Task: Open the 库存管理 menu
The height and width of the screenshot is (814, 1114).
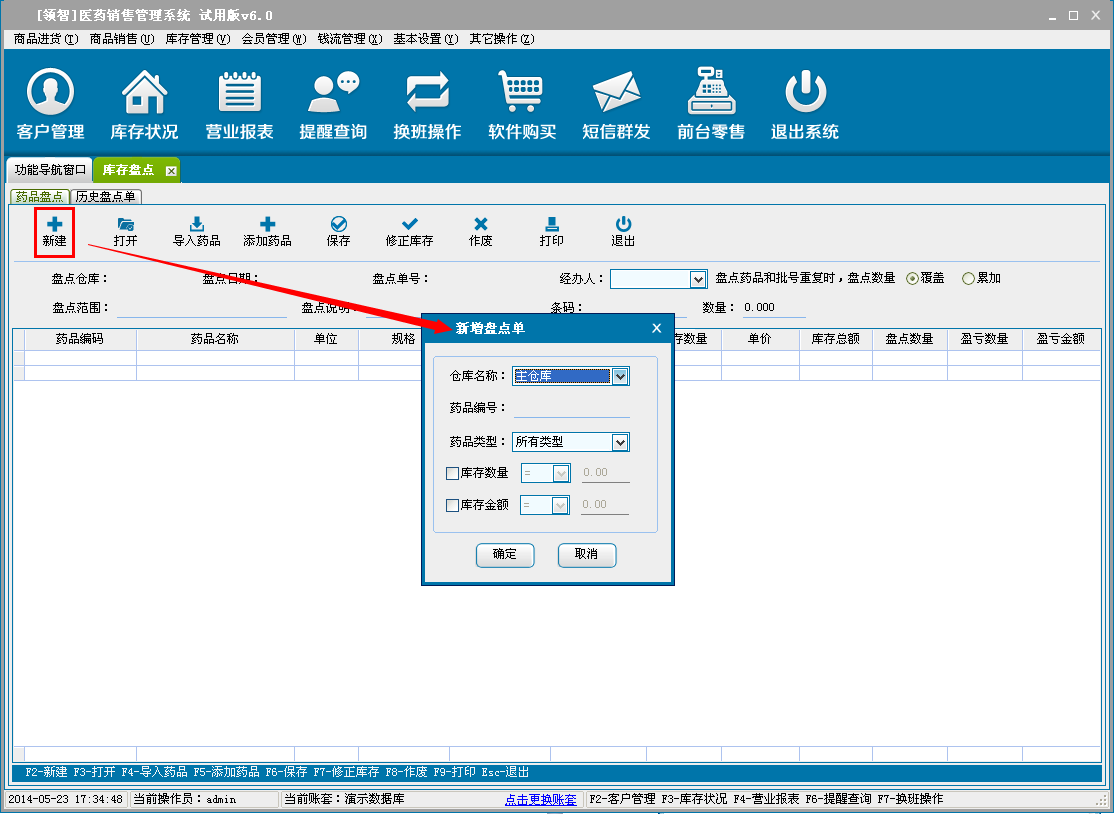Action: (197, 39)
